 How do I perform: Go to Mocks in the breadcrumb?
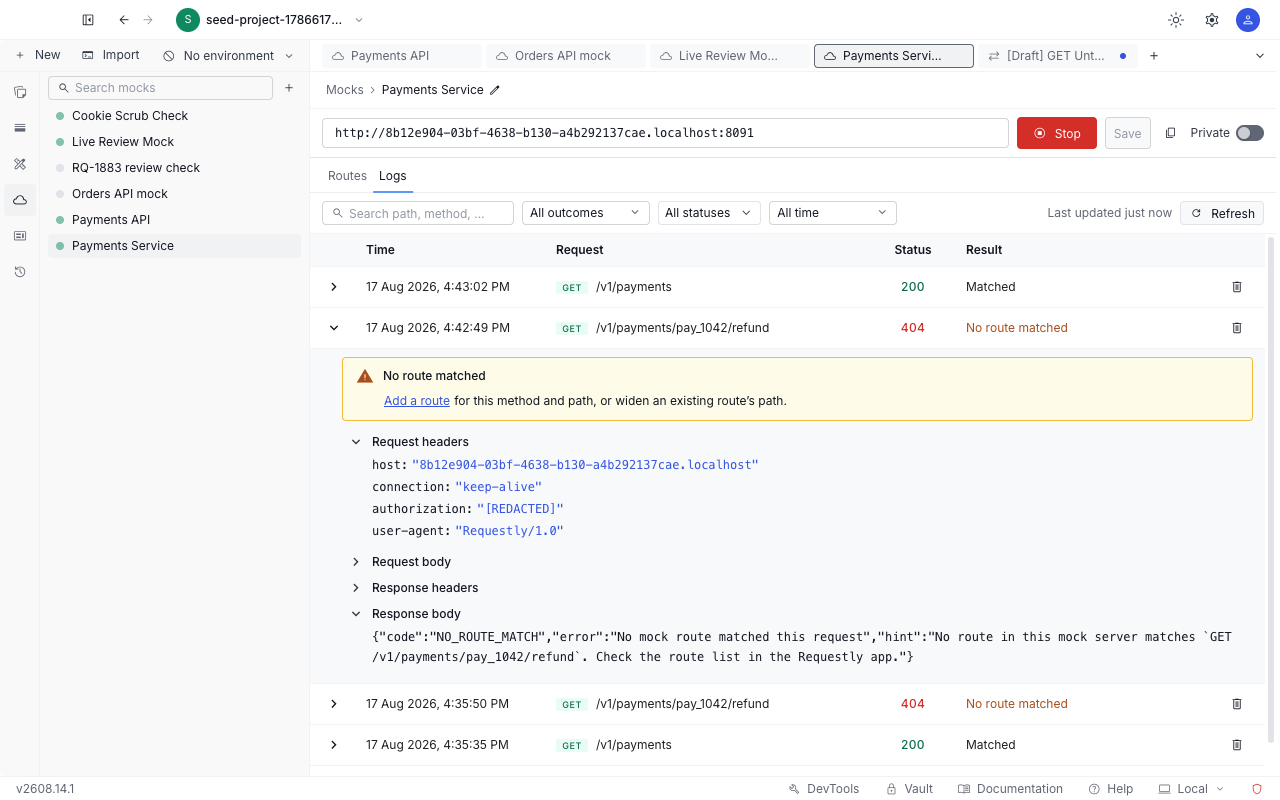[345, 90]
